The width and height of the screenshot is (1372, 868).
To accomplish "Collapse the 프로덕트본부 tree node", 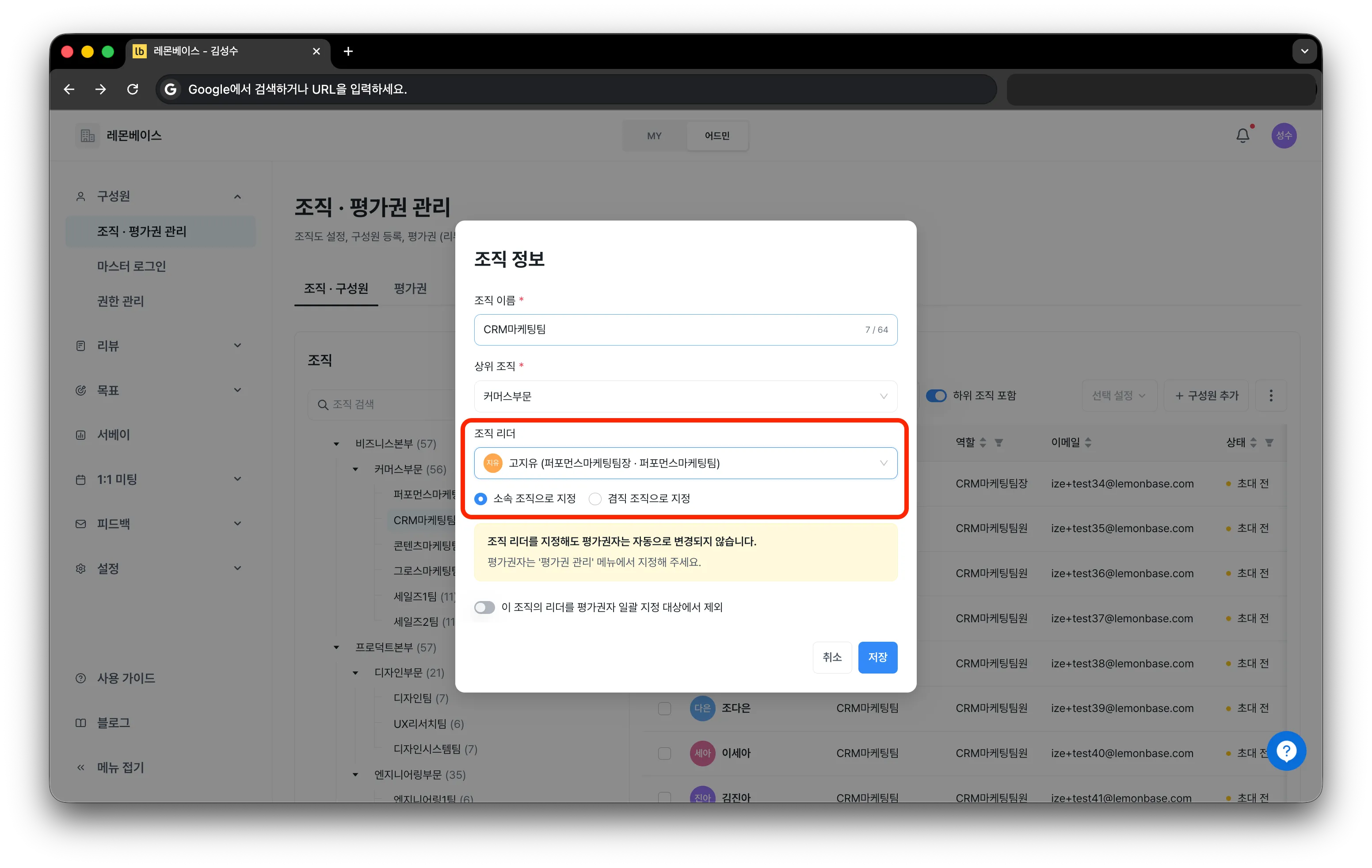I will point(336,647).
